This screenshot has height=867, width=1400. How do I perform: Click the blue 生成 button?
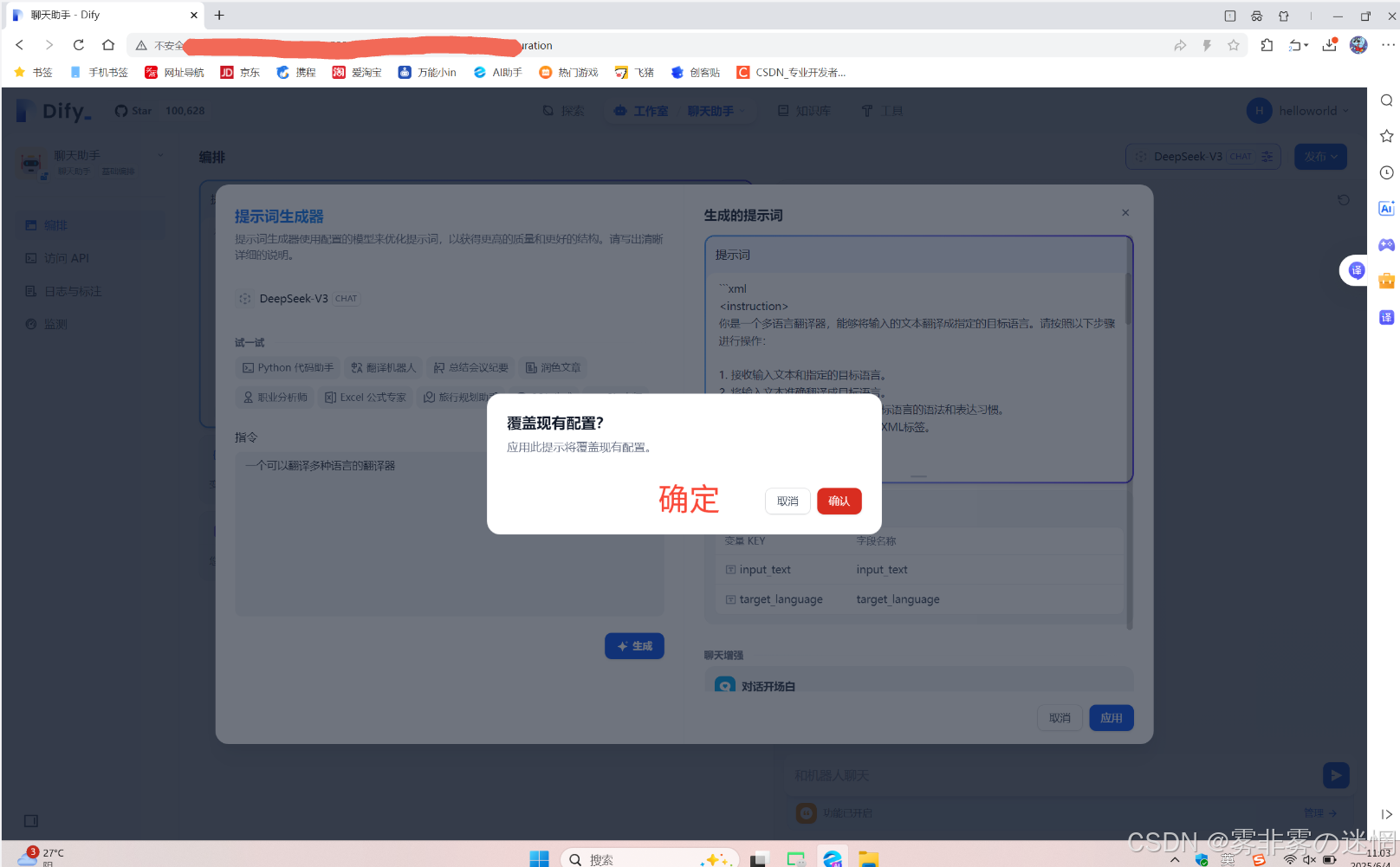click(634, 646)
